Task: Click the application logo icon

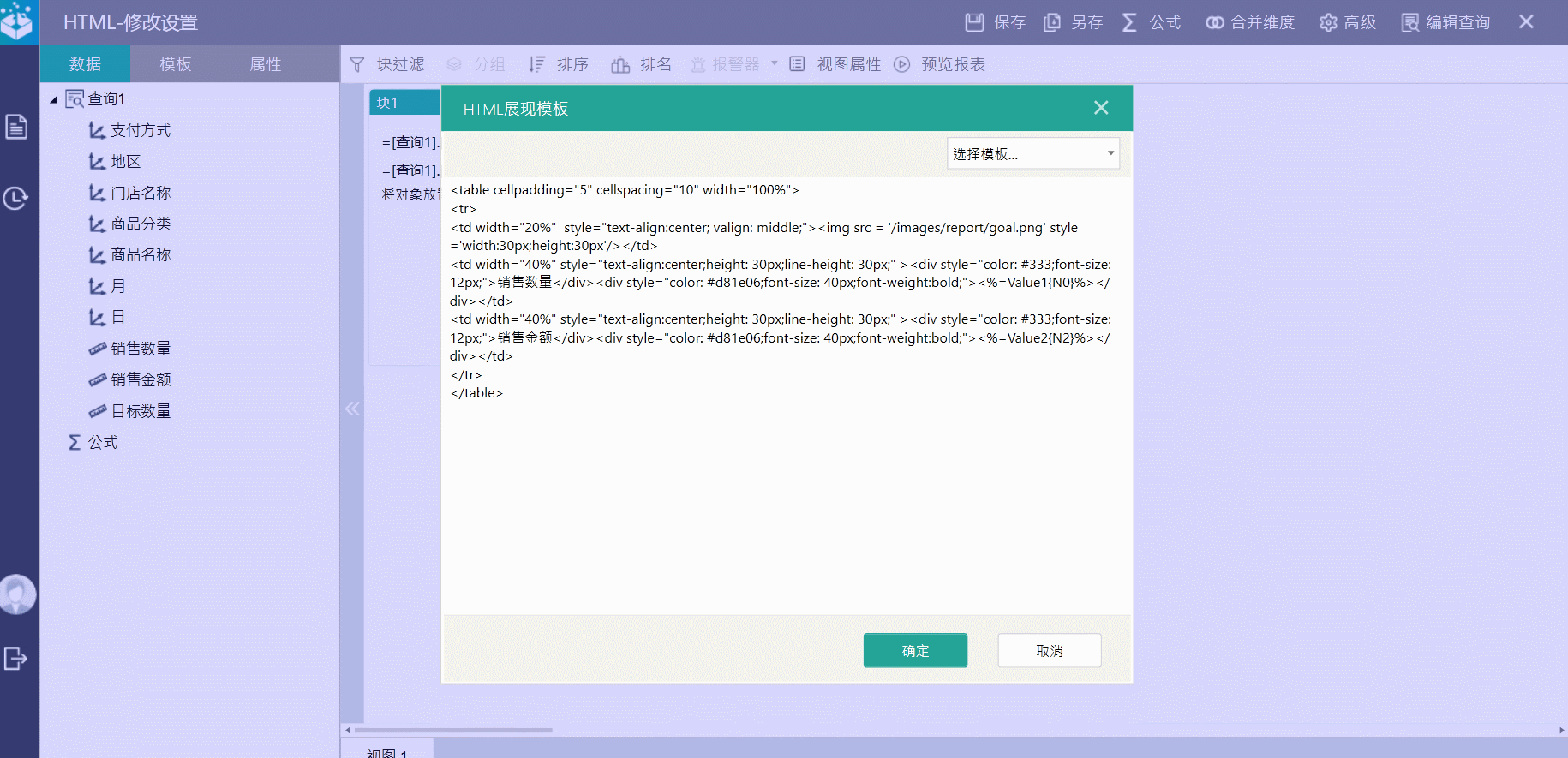Action: click(16, 21)
